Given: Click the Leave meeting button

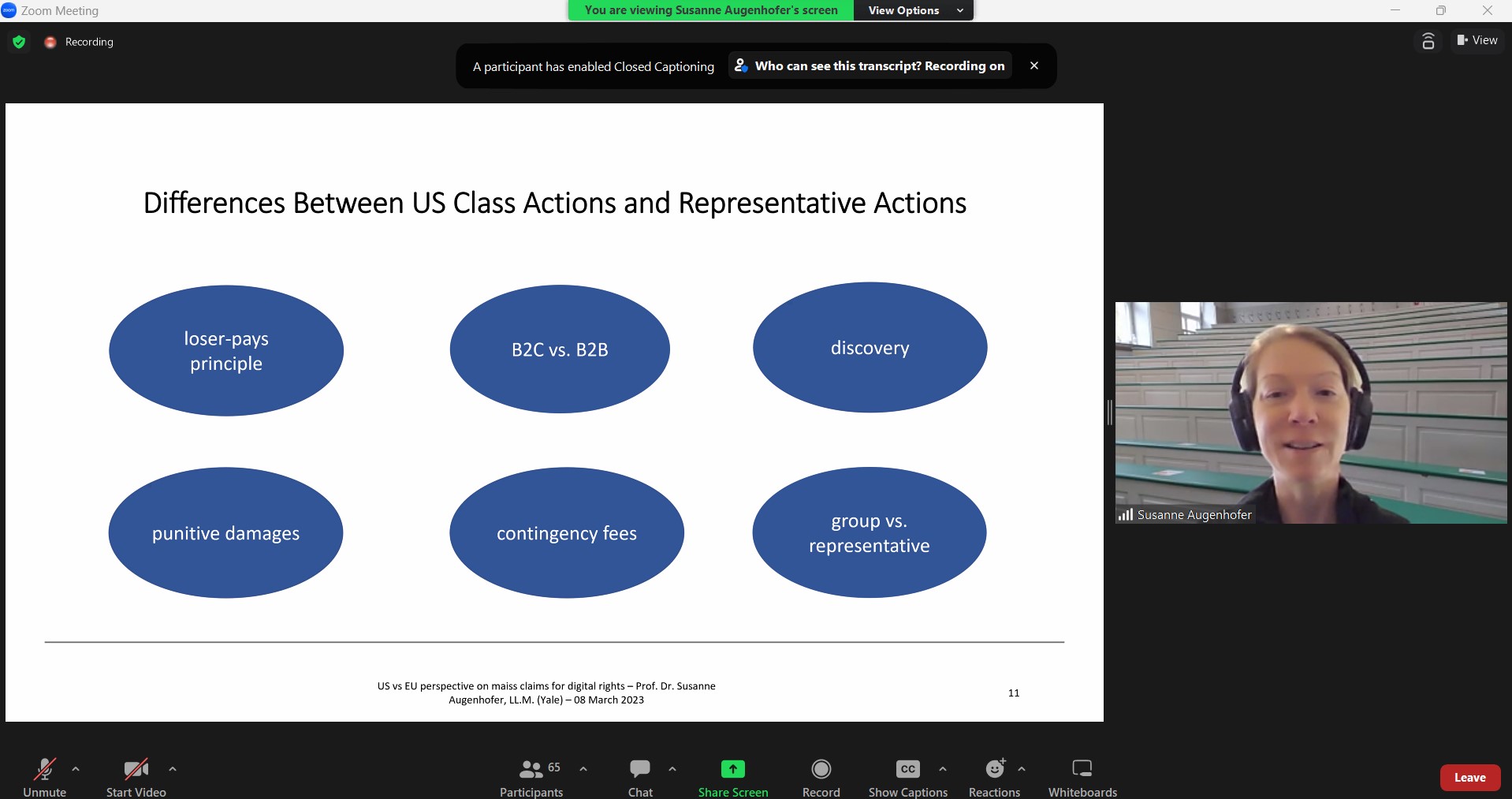Looking at the screenshot, I should click(1469, 778).
